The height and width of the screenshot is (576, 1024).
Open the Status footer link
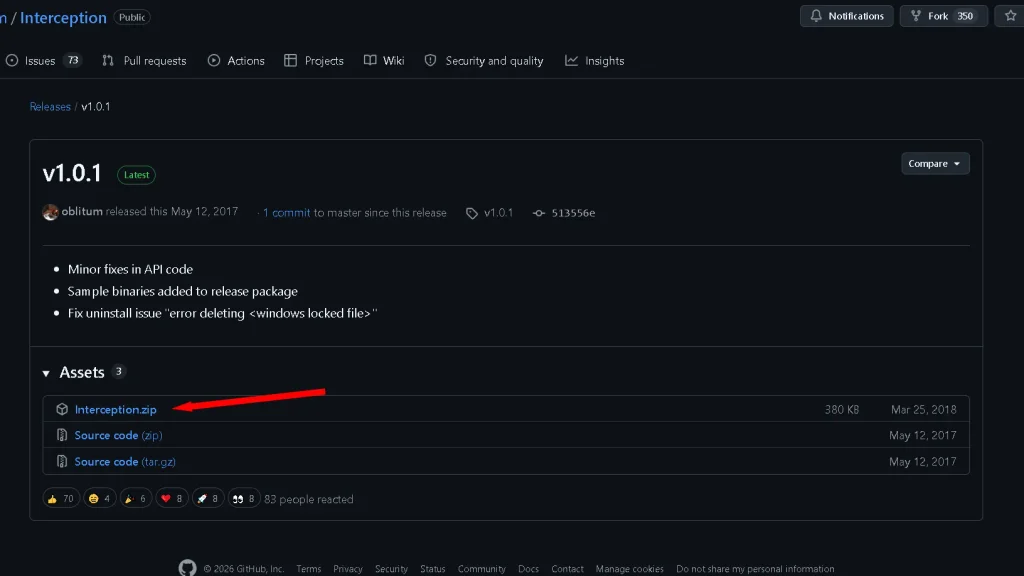(x=432, y=569)
